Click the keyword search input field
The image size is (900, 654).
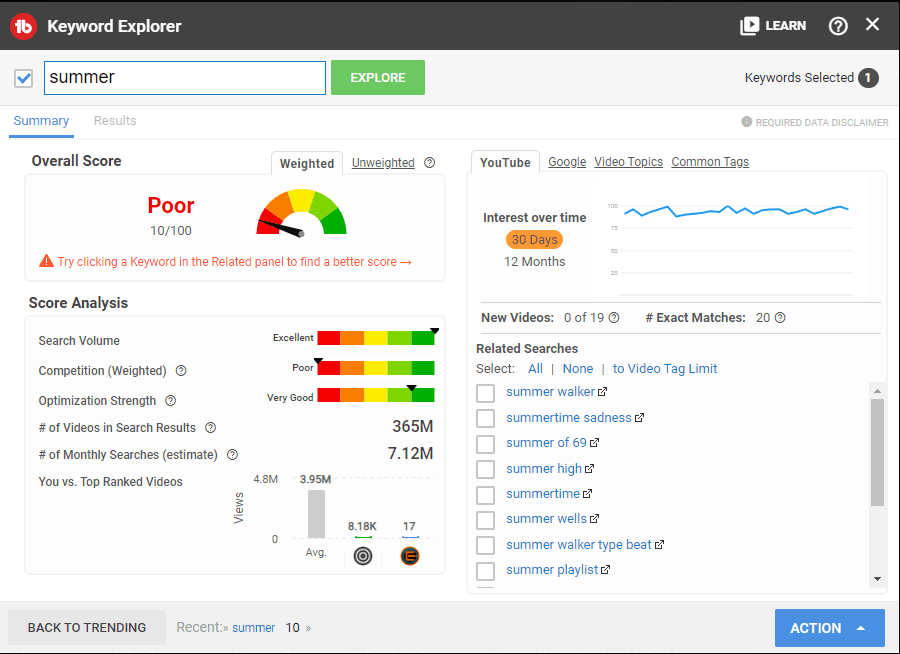pyautogui.click(x=185, y=78)
